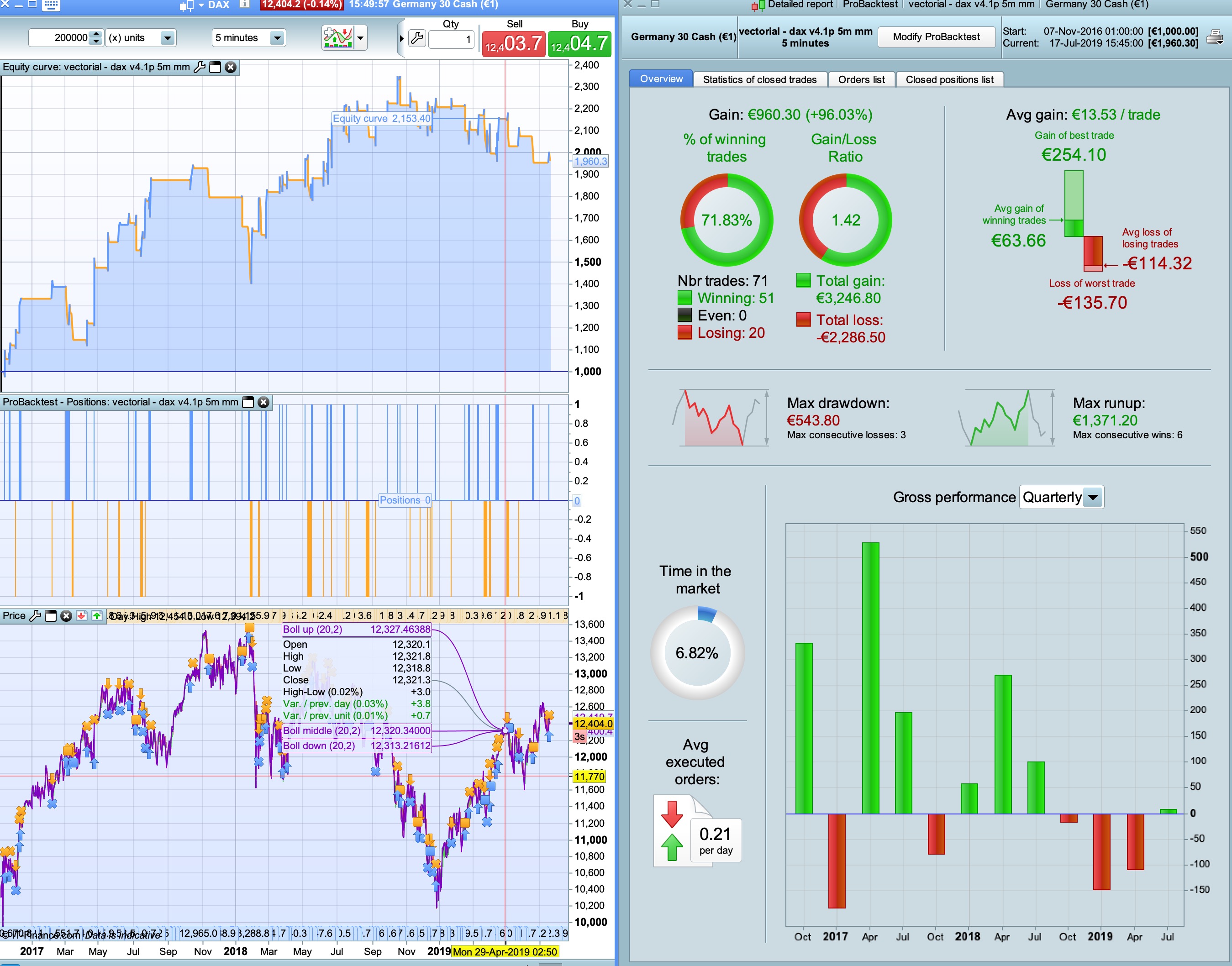This screenshot has height=966, width=1232.
Task: Detach the ProBacktest Positions panel window
Action: click(248, 402)
